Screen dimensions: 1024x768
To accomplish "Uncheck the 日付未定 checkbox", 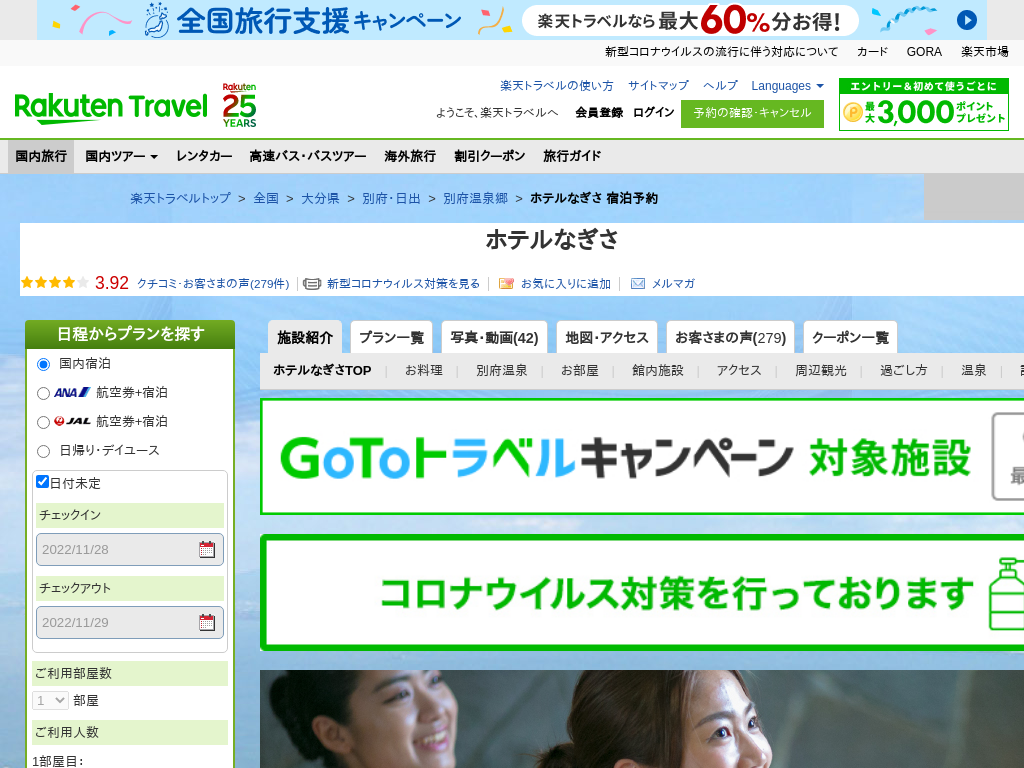I will click(42, 482).
